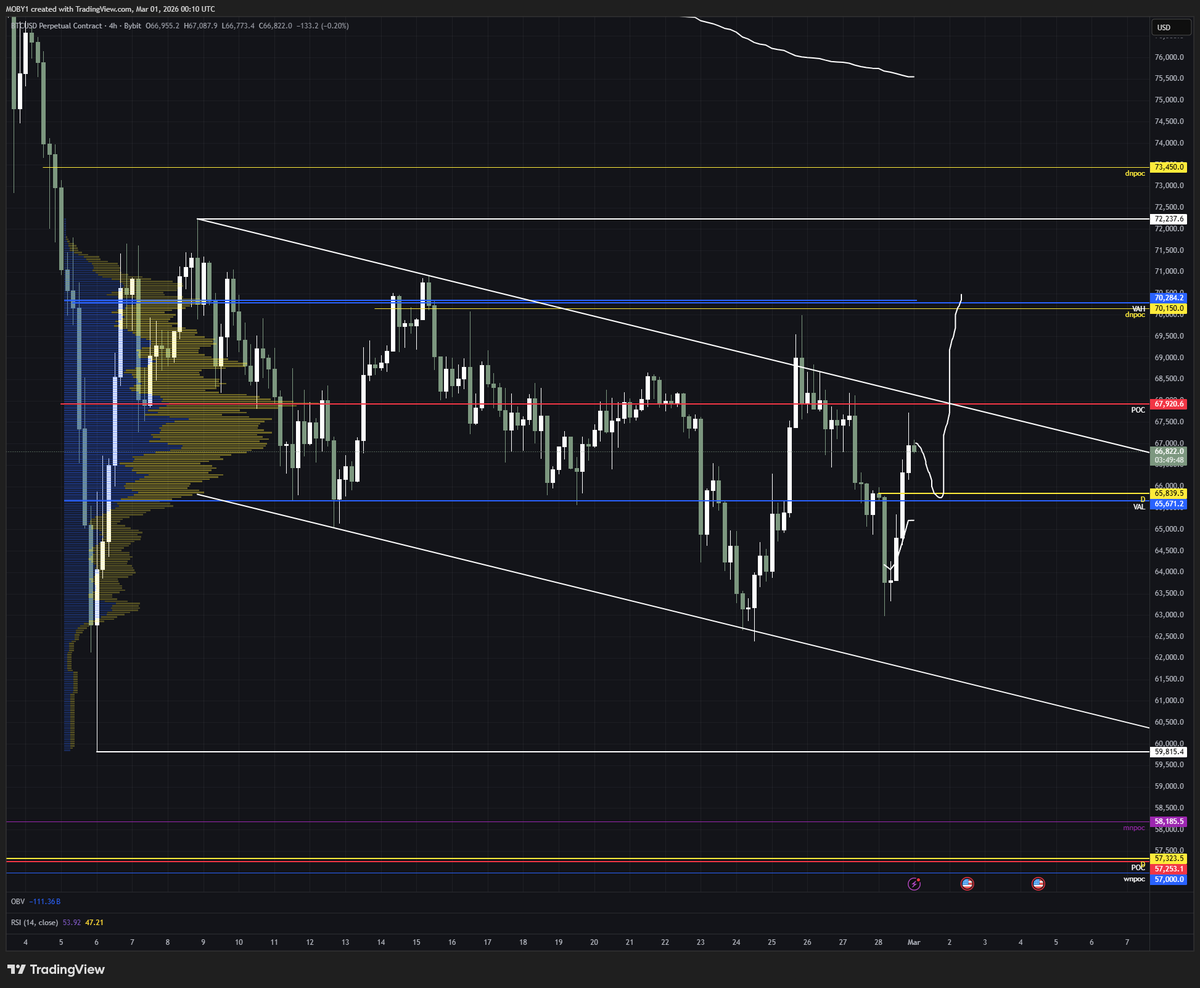This screenshot has height=988, width=1200.
Task: Click the 21 date label on time axis
Action: 629,942
